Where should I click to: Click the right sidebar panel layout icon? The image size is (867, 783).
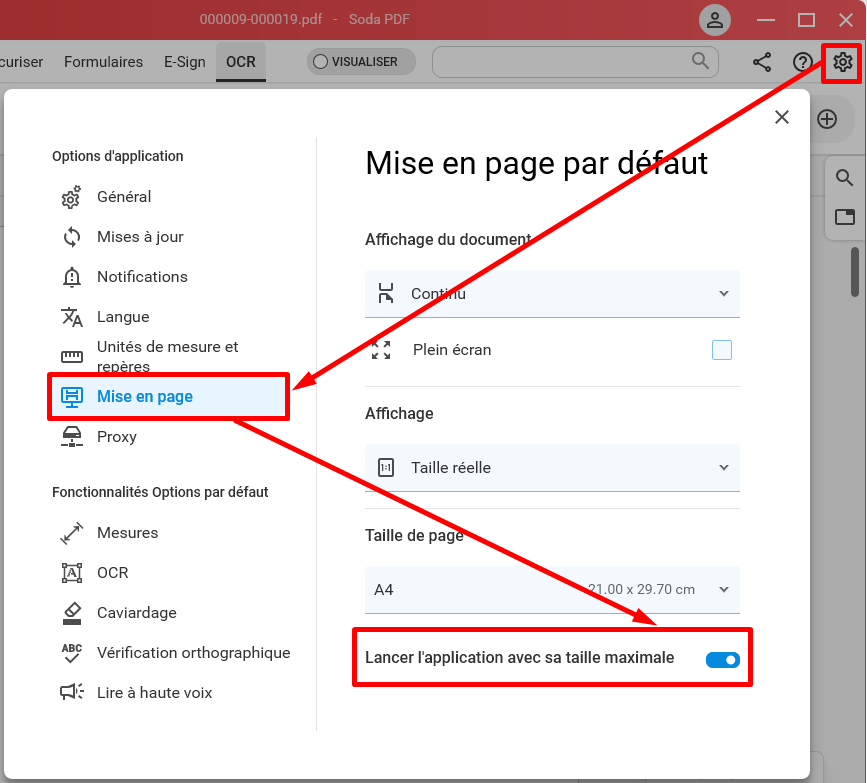click(844, 217)
